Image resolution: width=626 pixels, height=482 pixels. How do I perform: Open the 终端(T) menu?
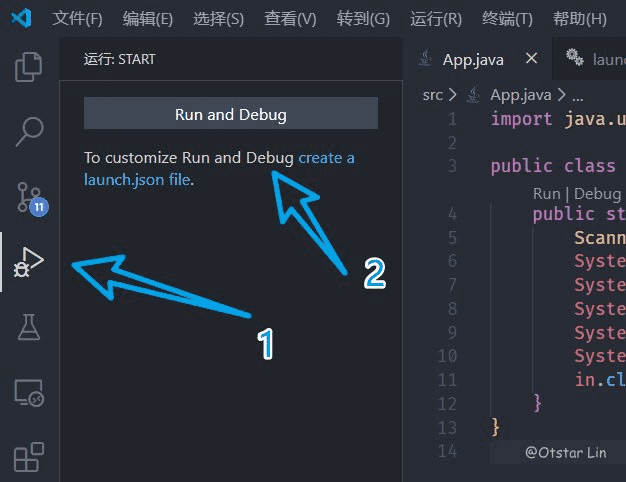(507, 19)
